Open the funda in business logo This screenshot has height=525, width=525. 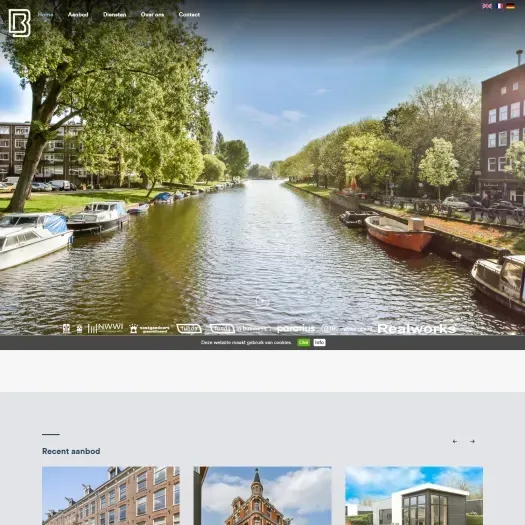click(x=240, y=329)
